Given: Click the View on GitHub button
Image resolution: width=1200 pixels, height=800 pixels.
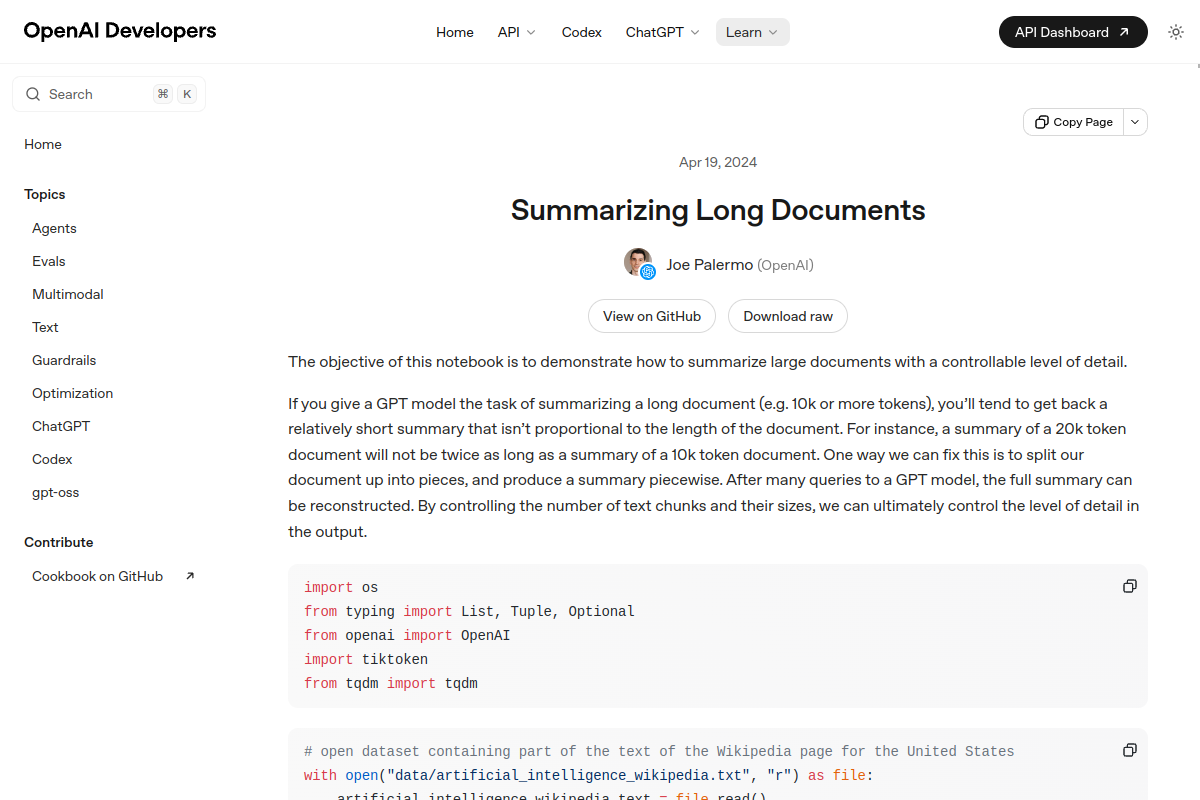Looking at the screenshot, I should (652, 315).
